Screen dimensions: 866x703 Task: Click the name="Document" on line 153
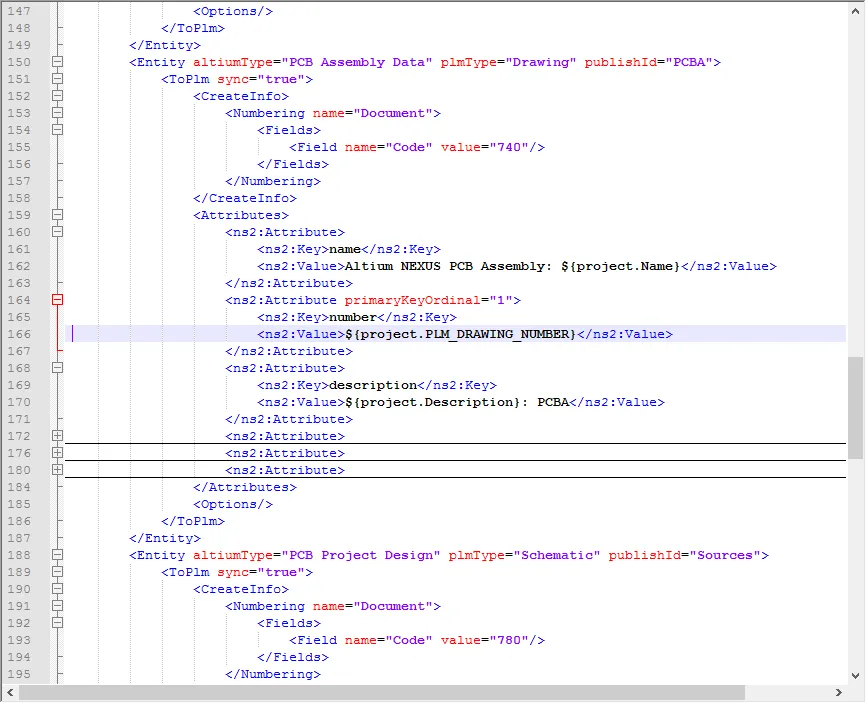pyautogui.click(x=373, y=113)
